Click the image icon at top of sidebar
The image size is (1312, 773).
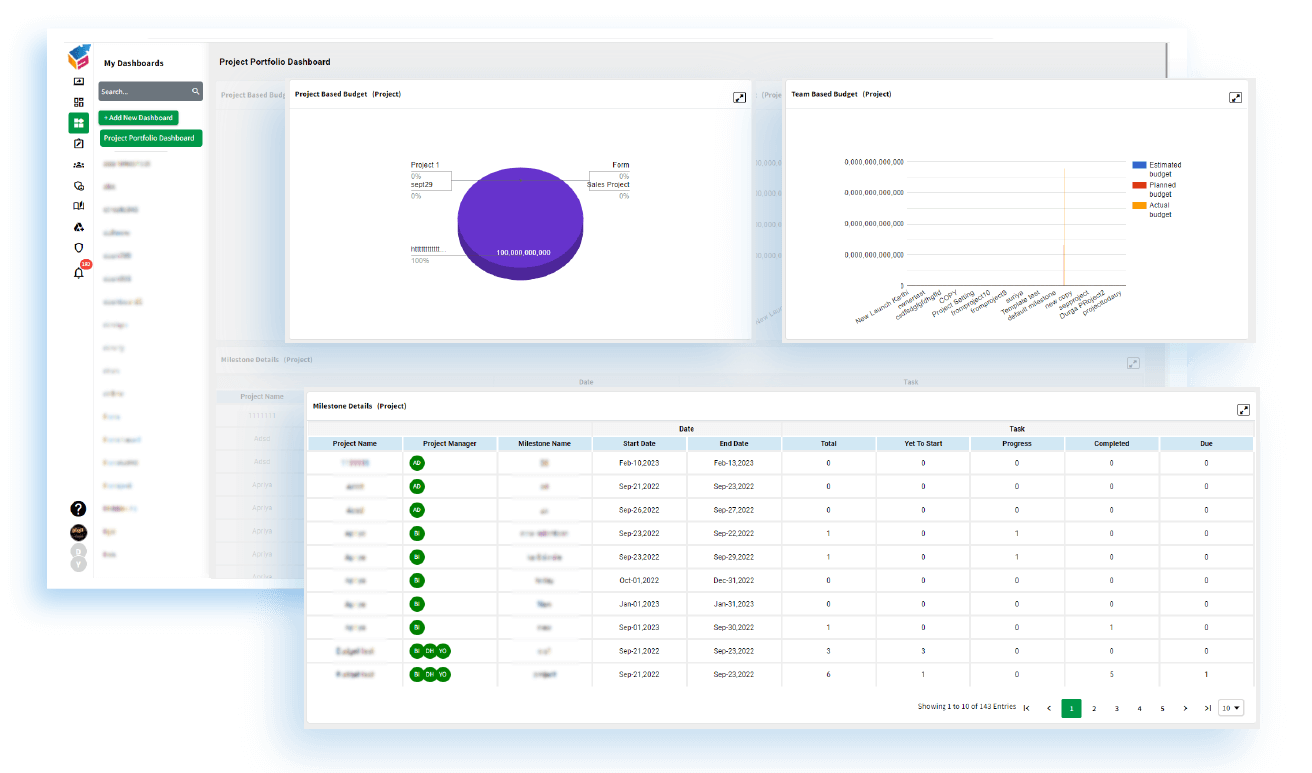[x=79, y=82]
